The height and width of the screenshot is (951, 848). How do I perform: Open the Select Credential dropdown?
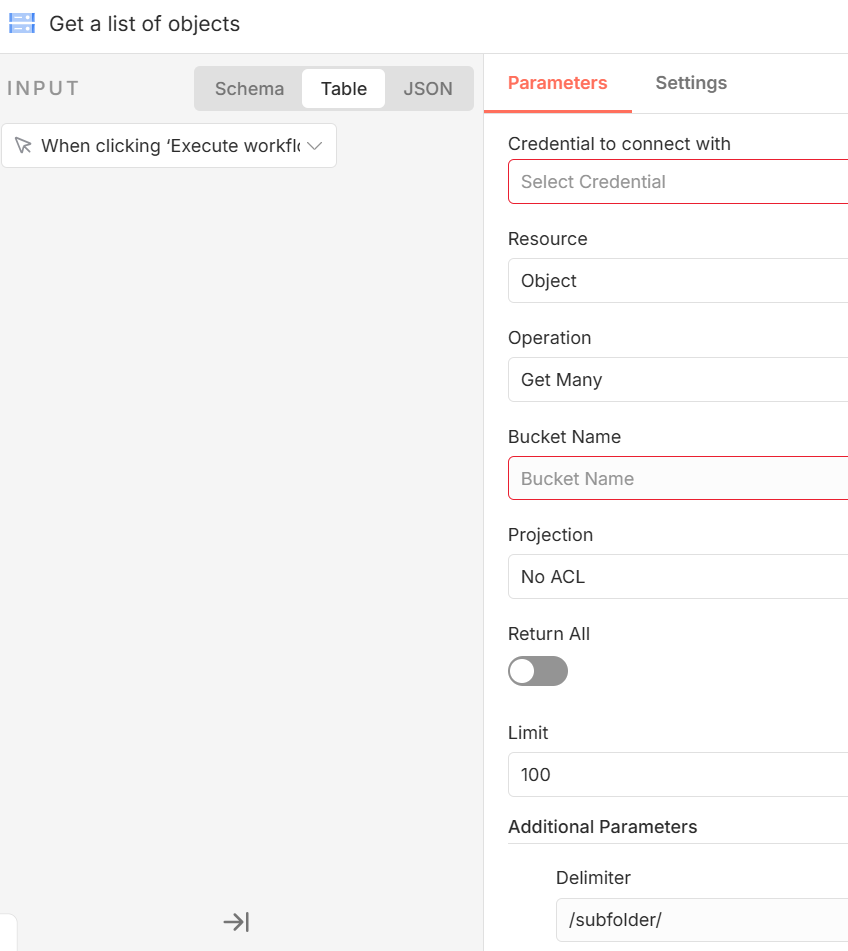[678, 182]
